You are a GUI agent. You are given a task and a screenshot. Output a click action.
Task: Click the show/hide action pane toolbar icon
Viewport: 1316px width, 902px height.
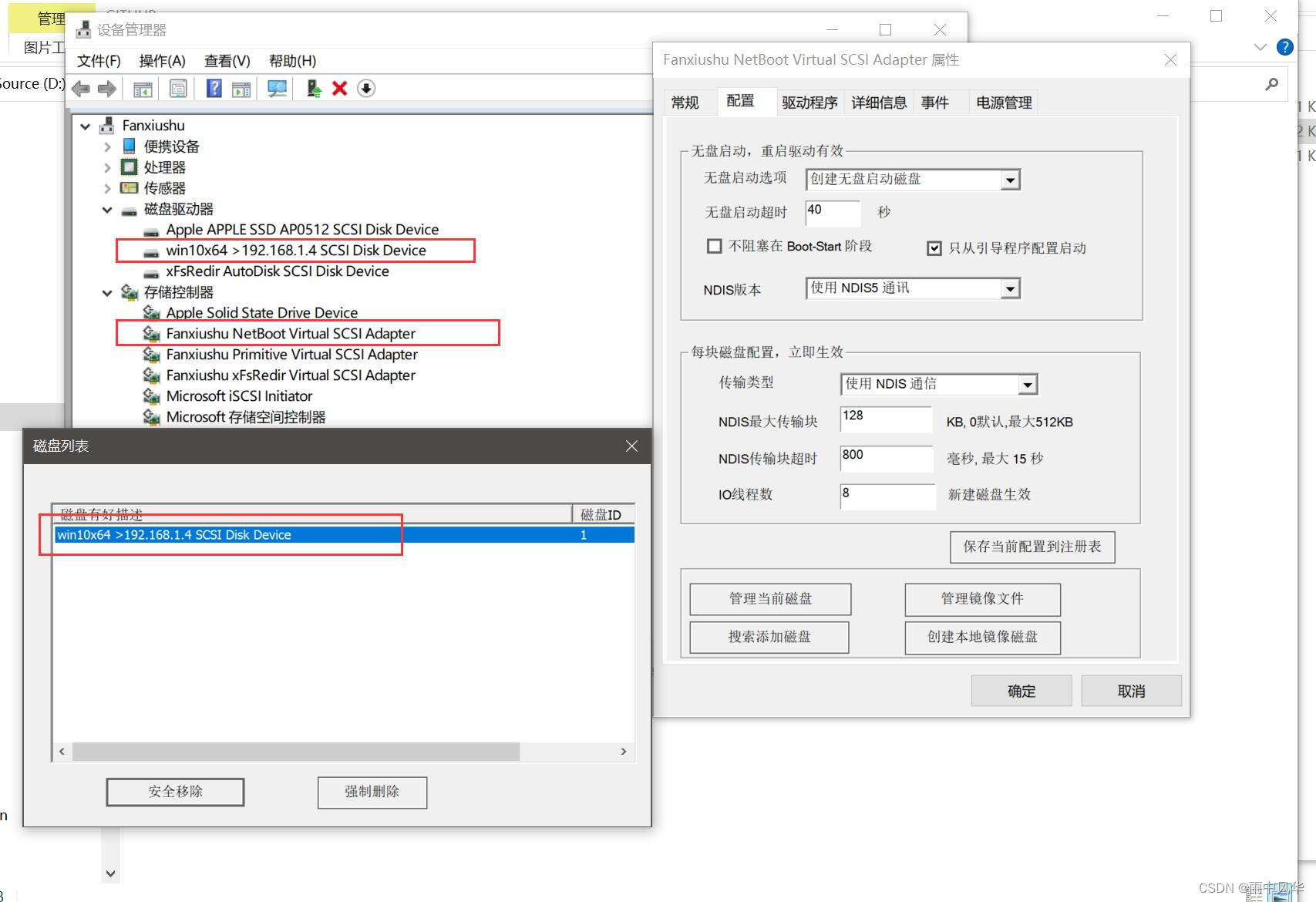pos(241,89)
